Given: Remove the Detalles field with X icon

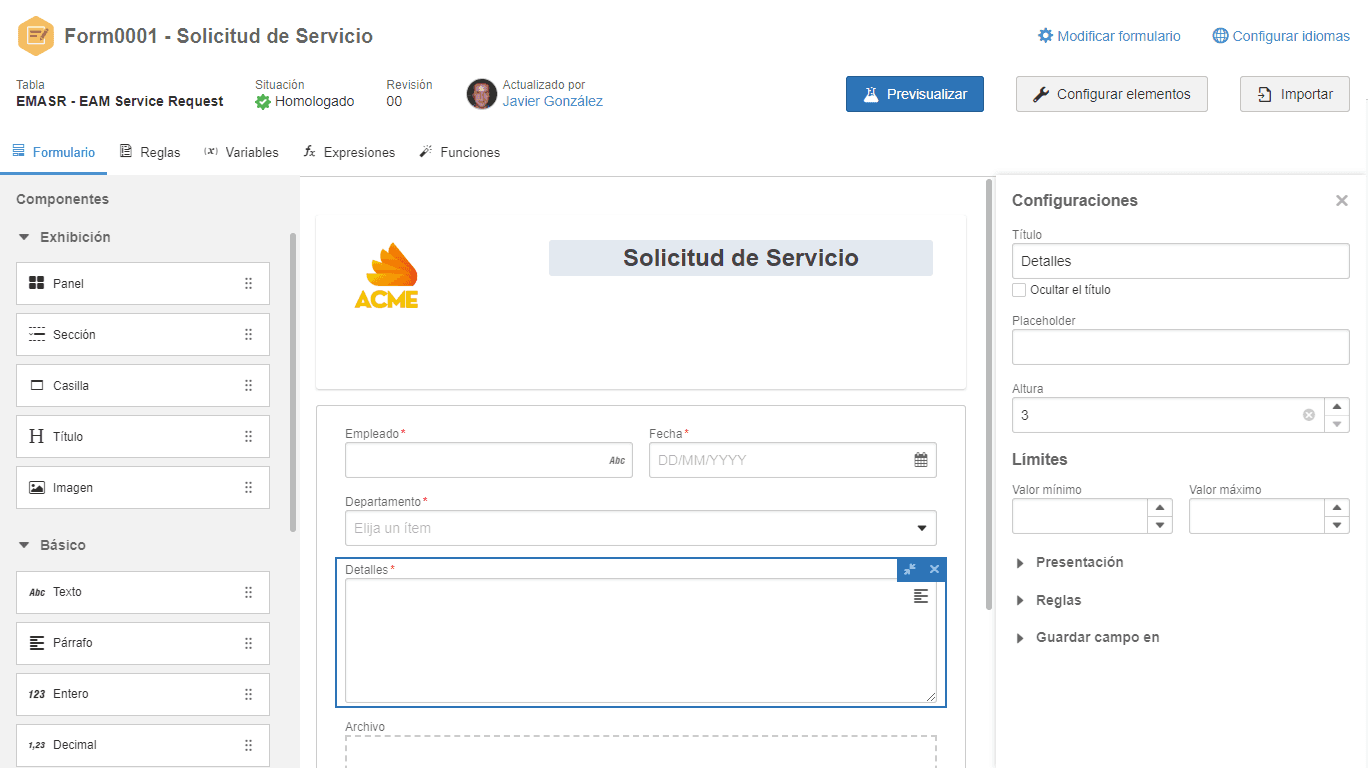Looking at the screenshot, I should [934, 569].
